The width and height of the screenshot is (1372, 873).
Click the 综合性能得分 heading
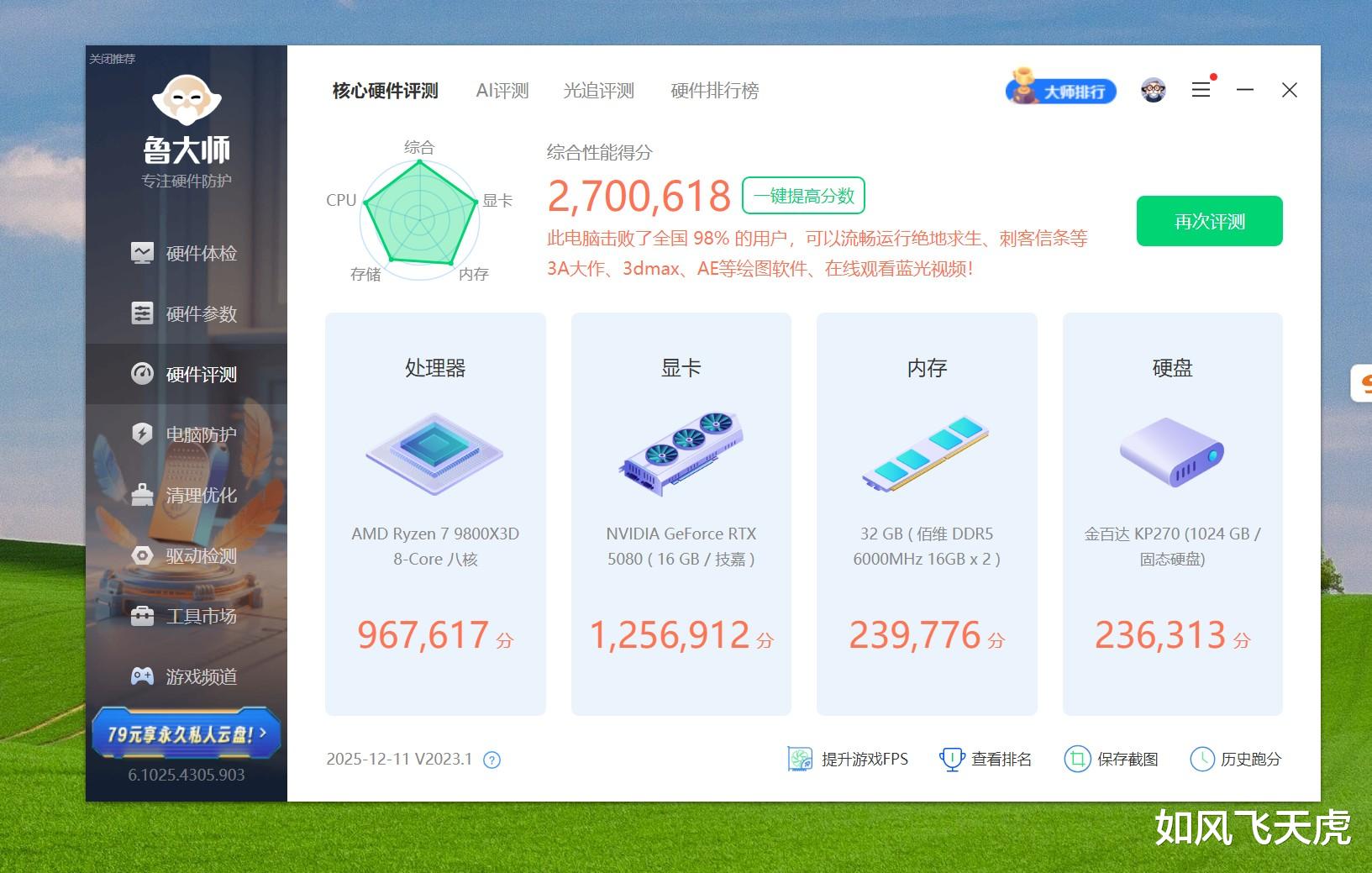pyautogui.click(x=600, y=153)
